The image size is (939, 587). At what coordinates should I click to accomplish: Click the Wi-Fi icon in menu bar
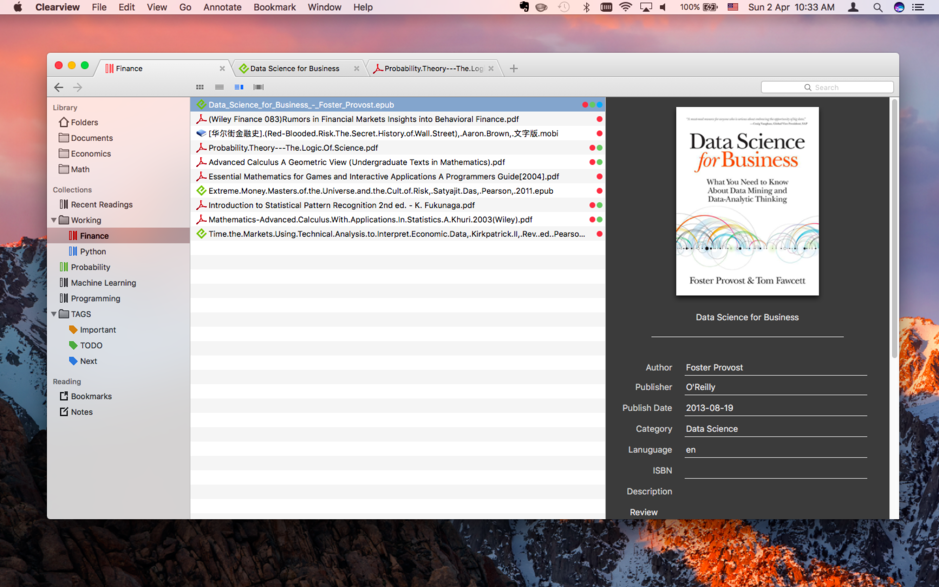click(x=624, y=7)
